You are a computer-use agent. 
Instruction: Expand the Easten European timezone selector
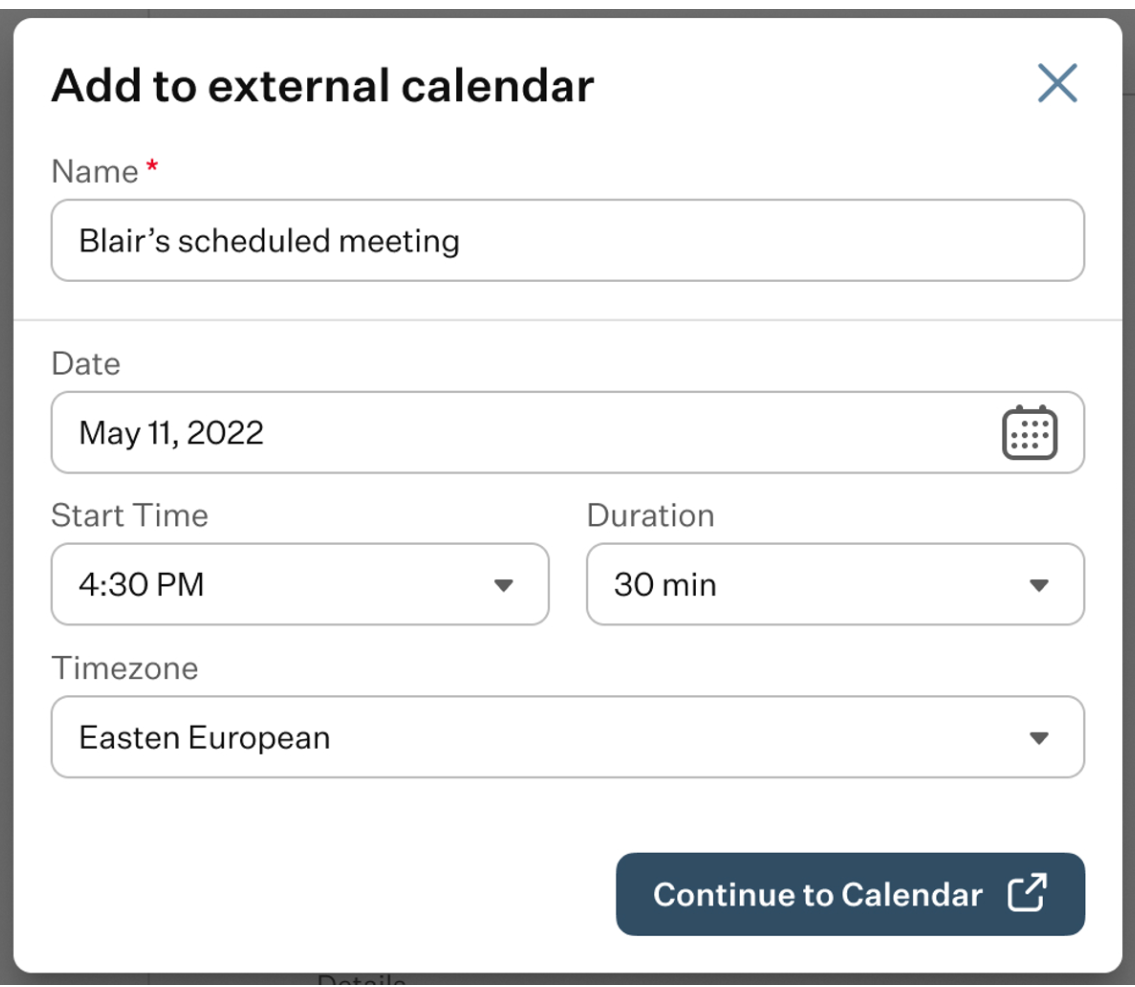click(x=568, y=737)
